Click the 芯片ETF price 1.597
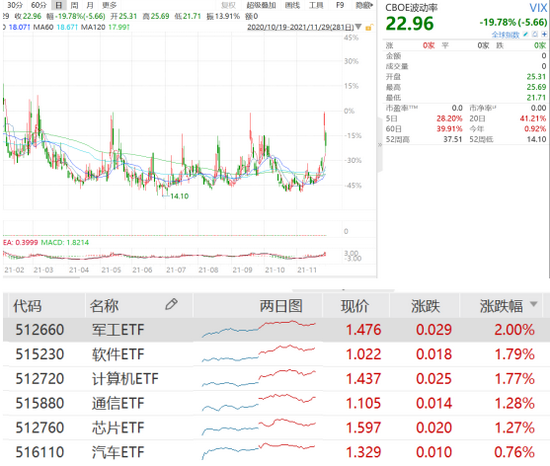This screenshot has height=466, width=550. point(363,427)
